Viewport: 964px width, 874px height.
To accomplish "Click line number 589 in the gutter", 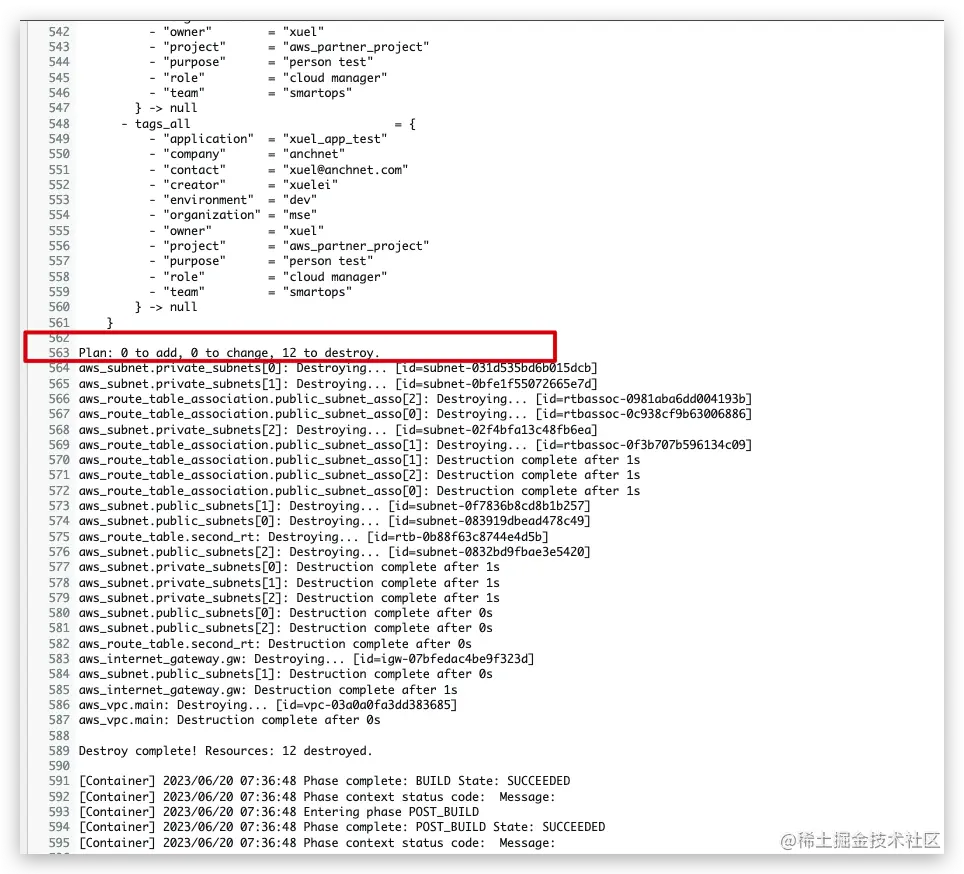I will coord(59,751).
